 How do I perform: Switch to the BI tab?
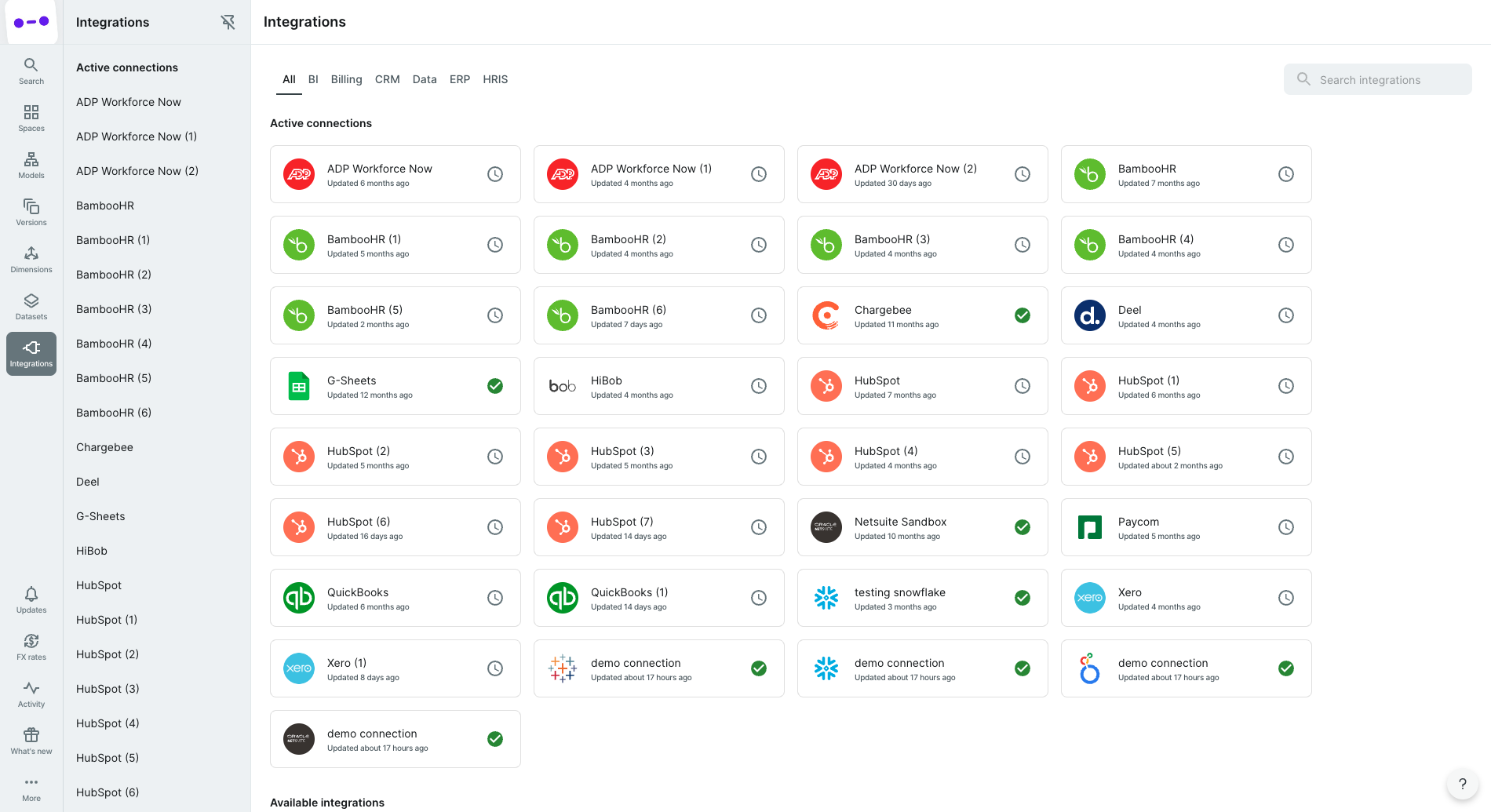click(x=313, y=79)
